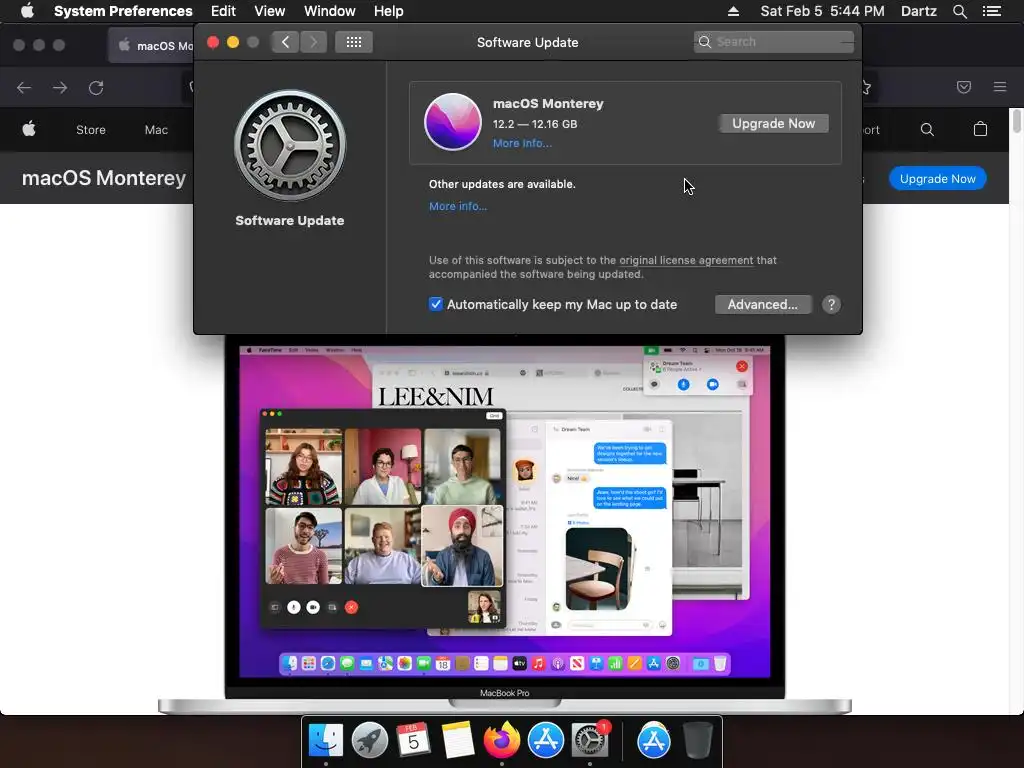The image size is (1024, 768).
Task: Open Launchpad from the Dock
Action: click(x=370, y=740)
